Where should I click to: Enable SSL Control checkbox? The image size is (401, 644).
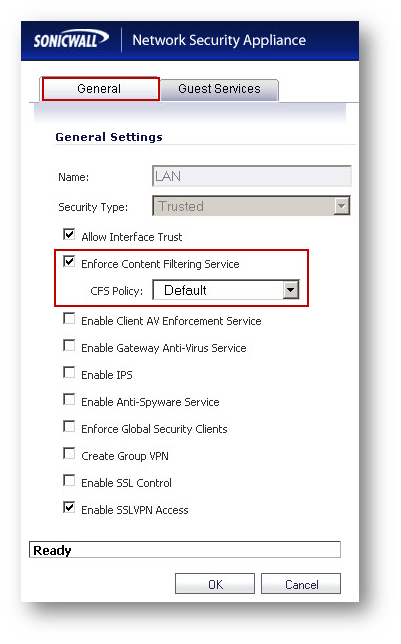pyautogui.click(x=69, y=481)
